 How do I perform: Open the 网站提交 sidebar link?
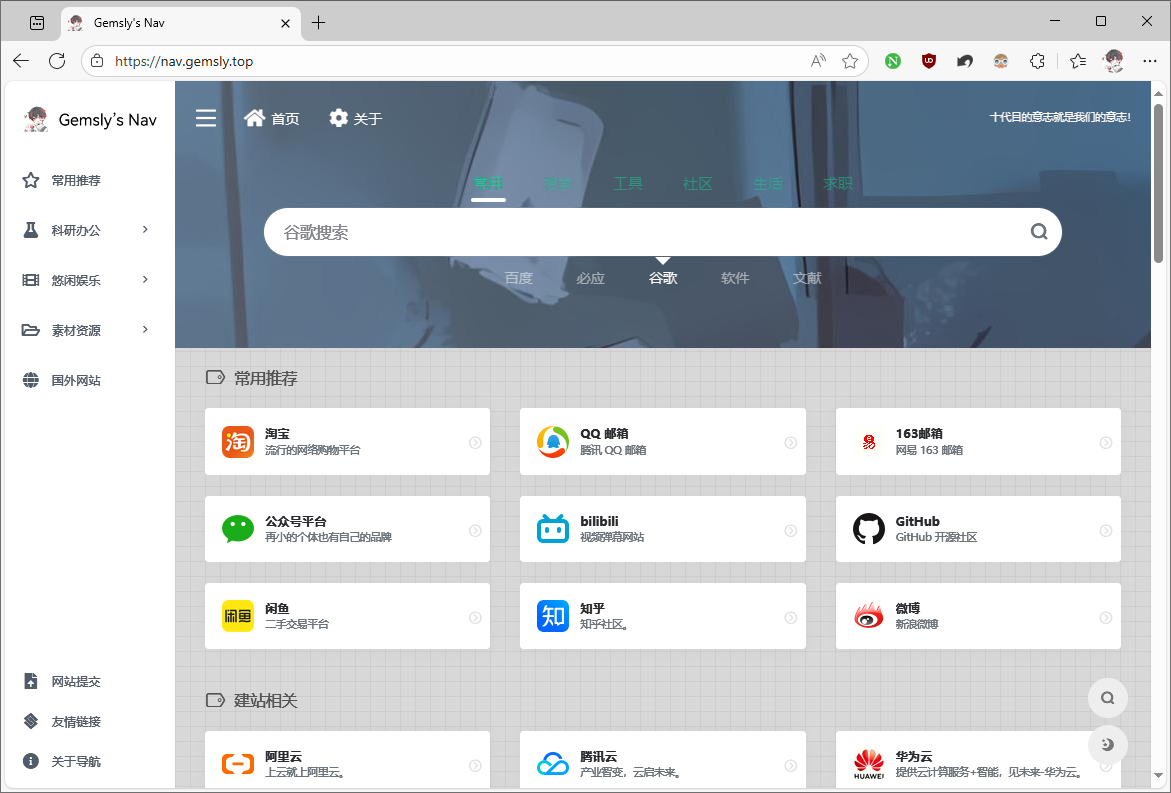[x=76, y=681]
